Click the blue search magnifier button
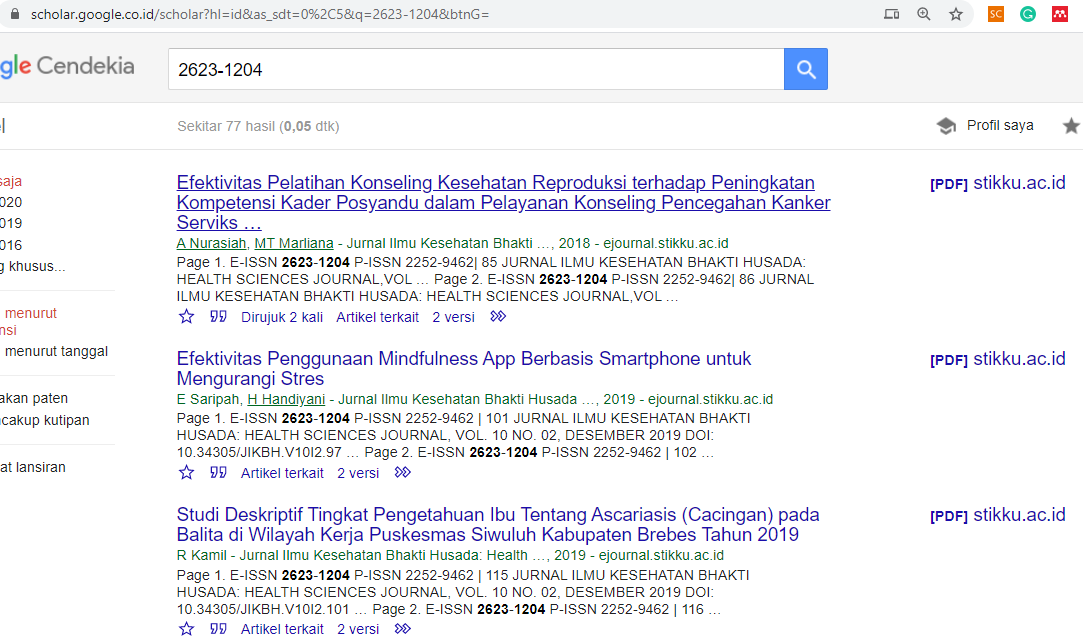Image resolution: width=1083 pixels, height=639 pixels. 806,70
